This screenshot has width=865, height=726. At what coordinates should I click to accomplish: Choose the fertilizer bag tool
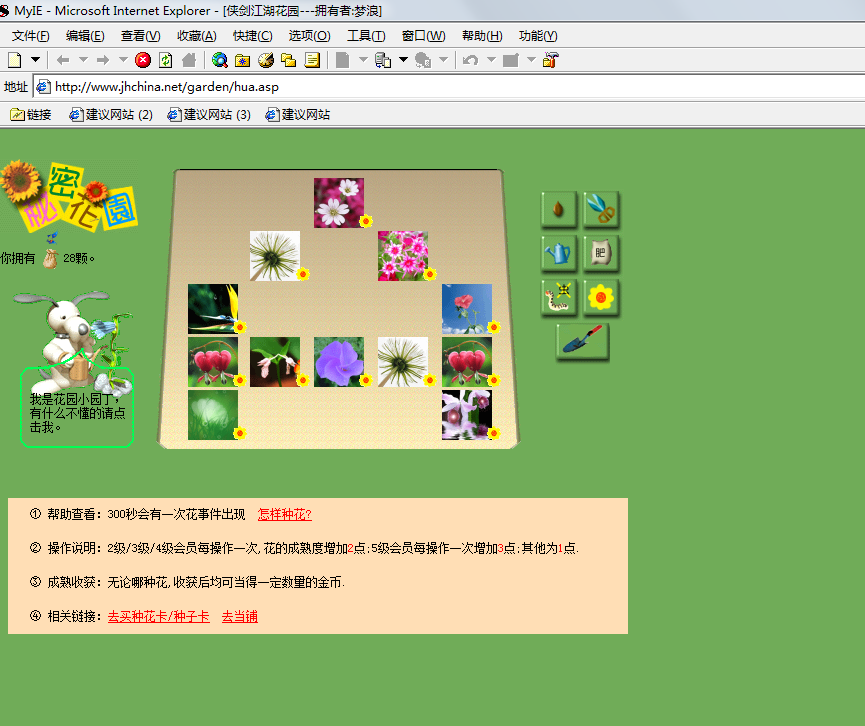601,253
